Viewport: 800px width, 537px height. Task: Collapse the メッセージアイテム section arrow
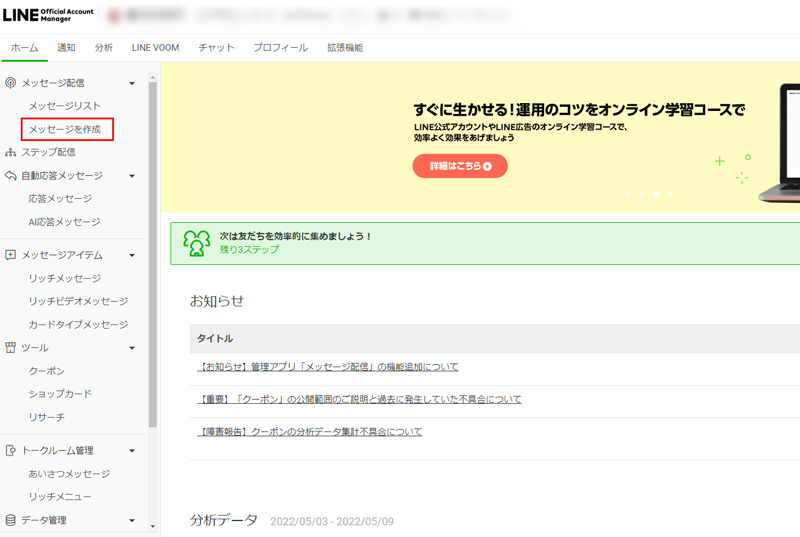[132, 255]
